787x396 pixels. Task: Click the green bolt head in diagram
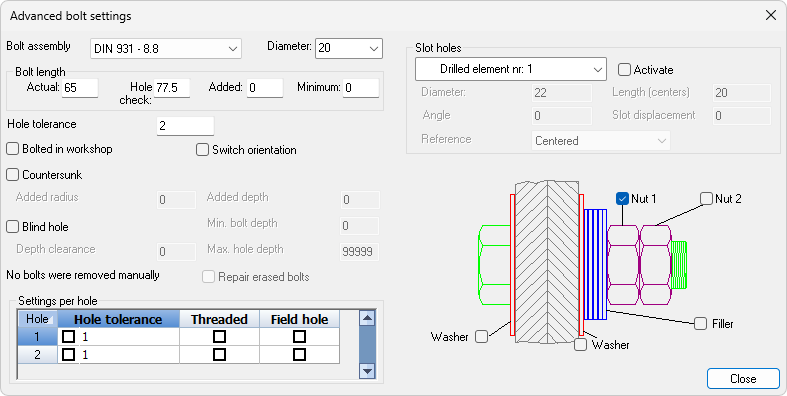point(494,265)
